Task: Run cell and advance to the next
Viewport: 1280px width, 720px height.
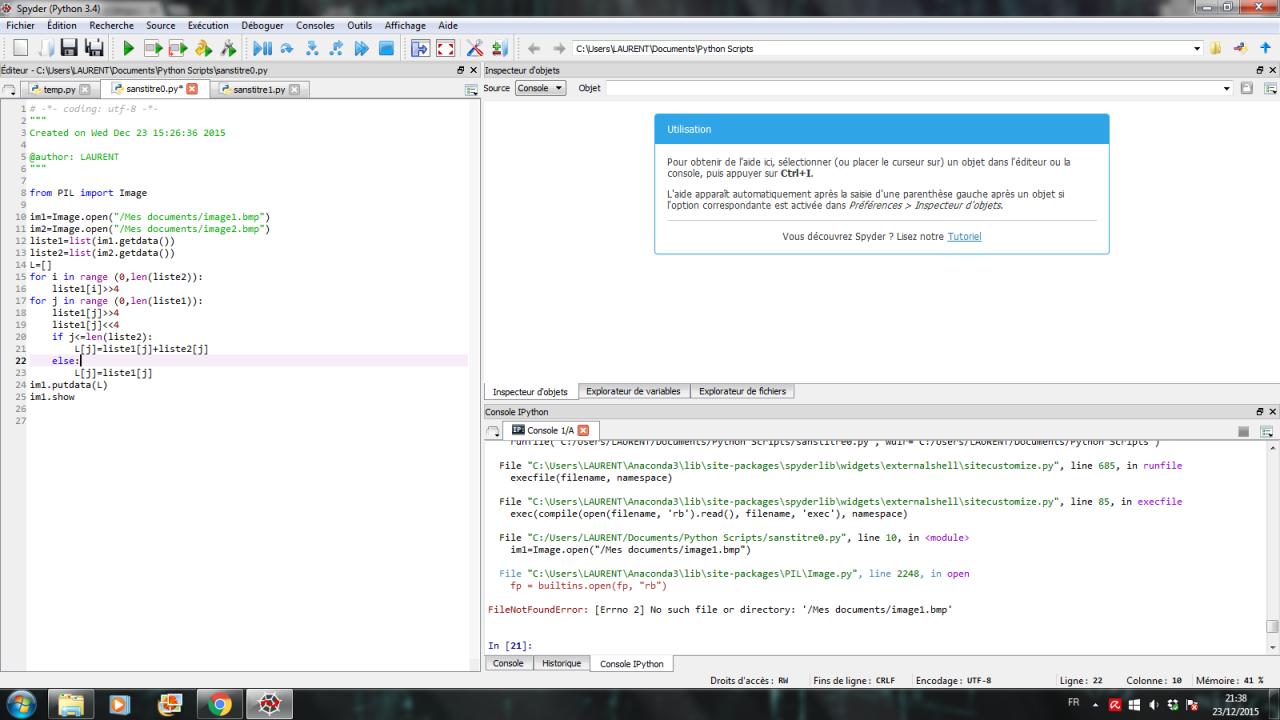Action: (x=178, y=48)
